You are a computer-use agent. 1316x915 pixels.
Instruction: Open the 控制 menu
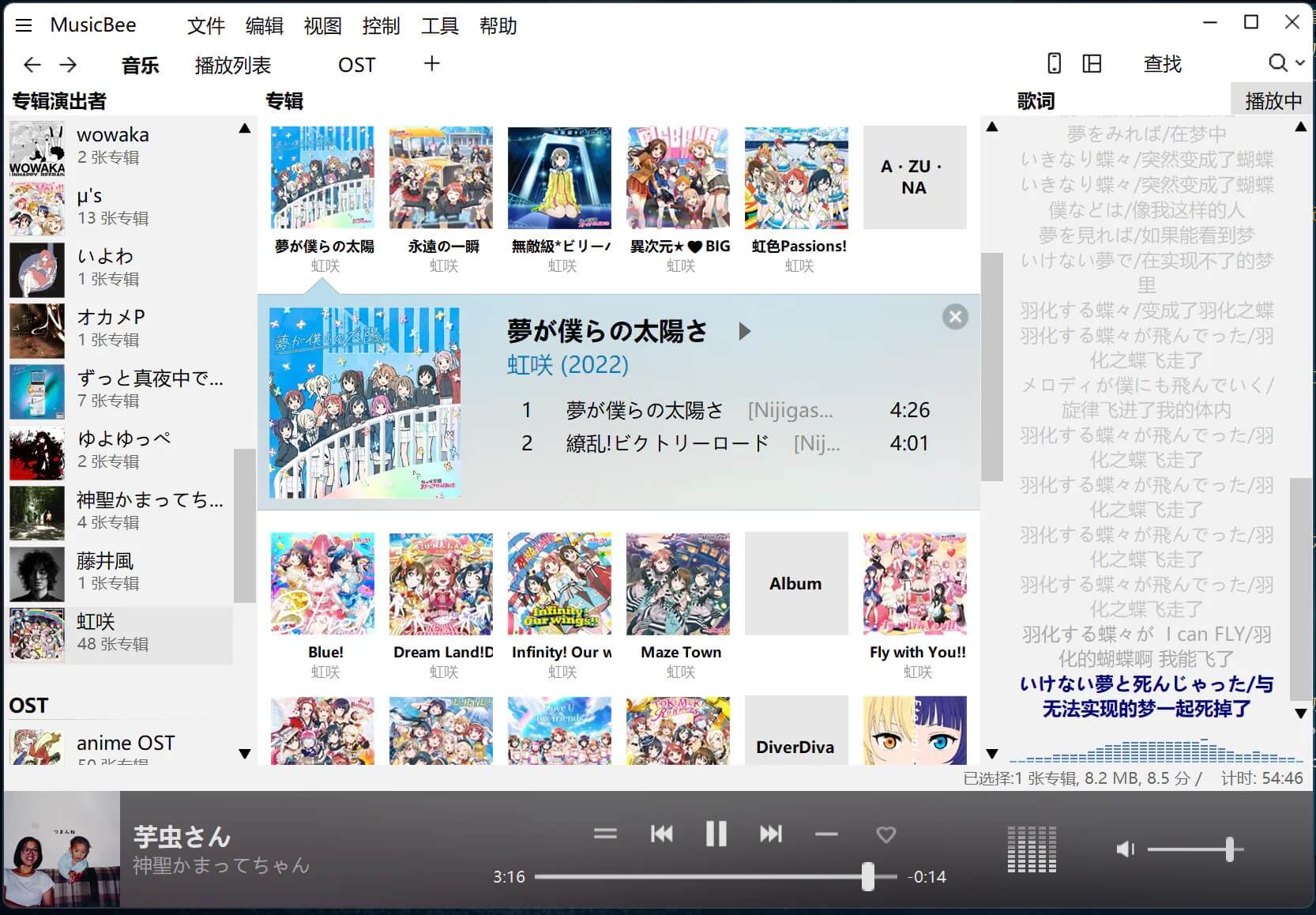[x=382, y=26]
